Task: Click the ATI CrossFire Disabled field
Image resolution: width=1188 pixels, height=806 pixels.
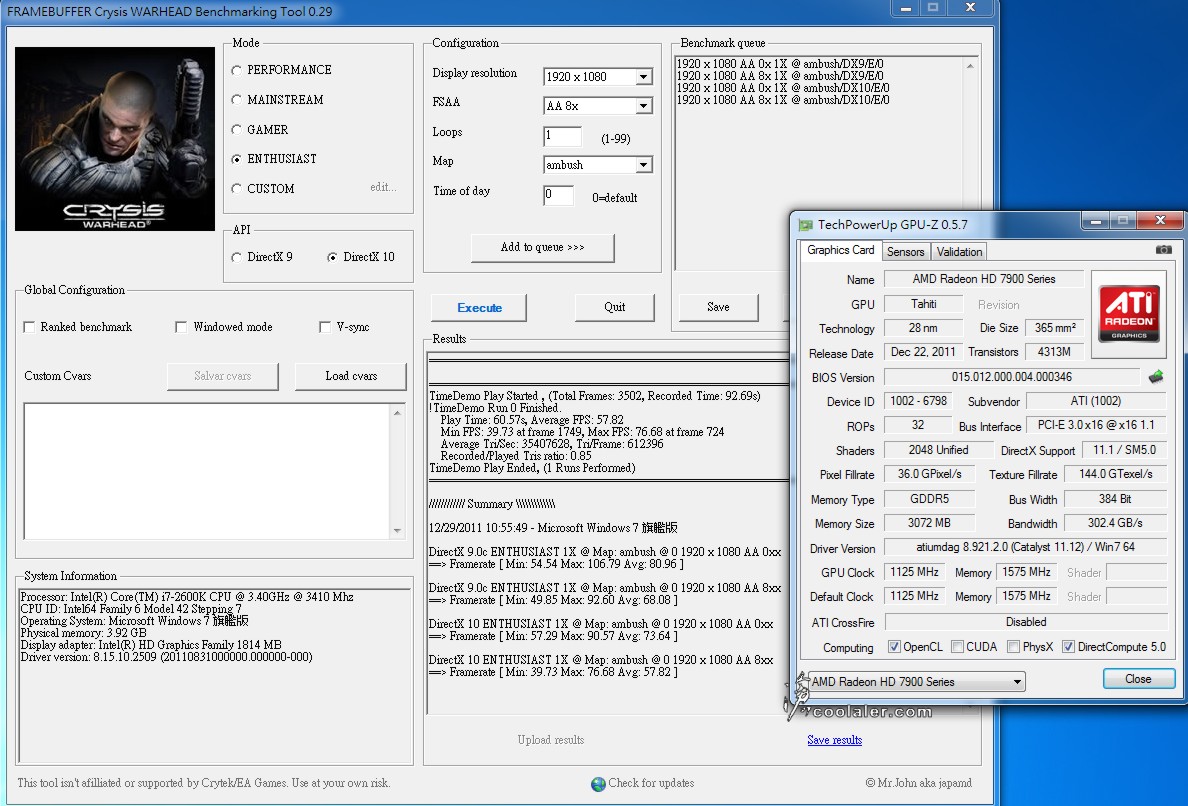Action: tap(1025, 622)
